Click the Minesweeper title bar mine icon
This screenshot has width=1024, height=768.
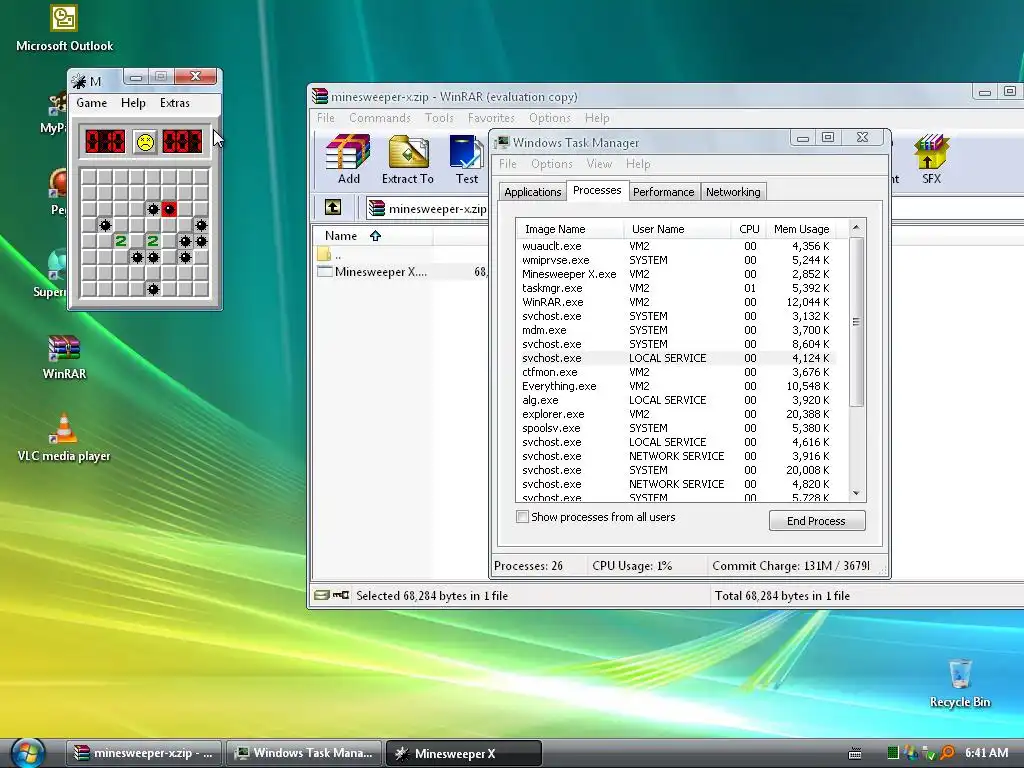[79, 81]
